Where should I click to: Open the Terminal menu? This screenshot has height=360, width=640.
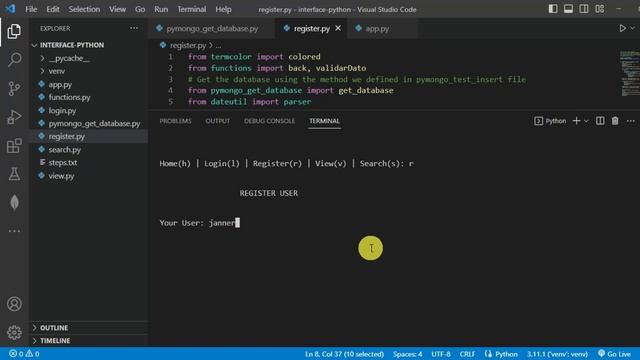[x=191, y=9]
